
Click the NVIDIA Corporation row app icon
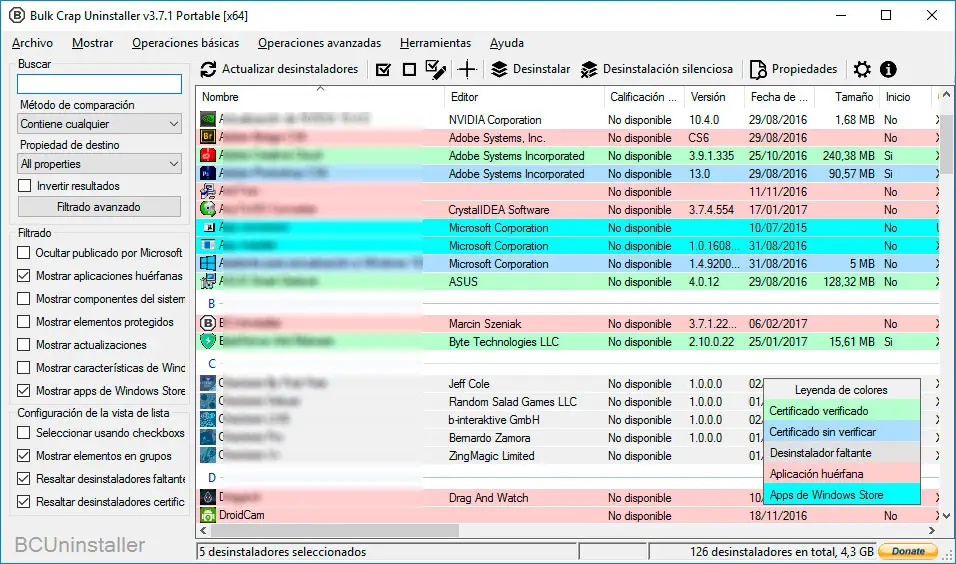tap(208, 119)
